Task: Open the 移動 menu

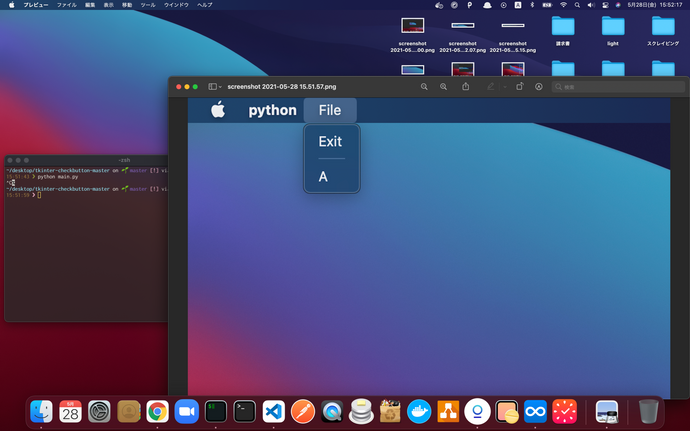Action: pyautogui.click(x=127, y=5)
